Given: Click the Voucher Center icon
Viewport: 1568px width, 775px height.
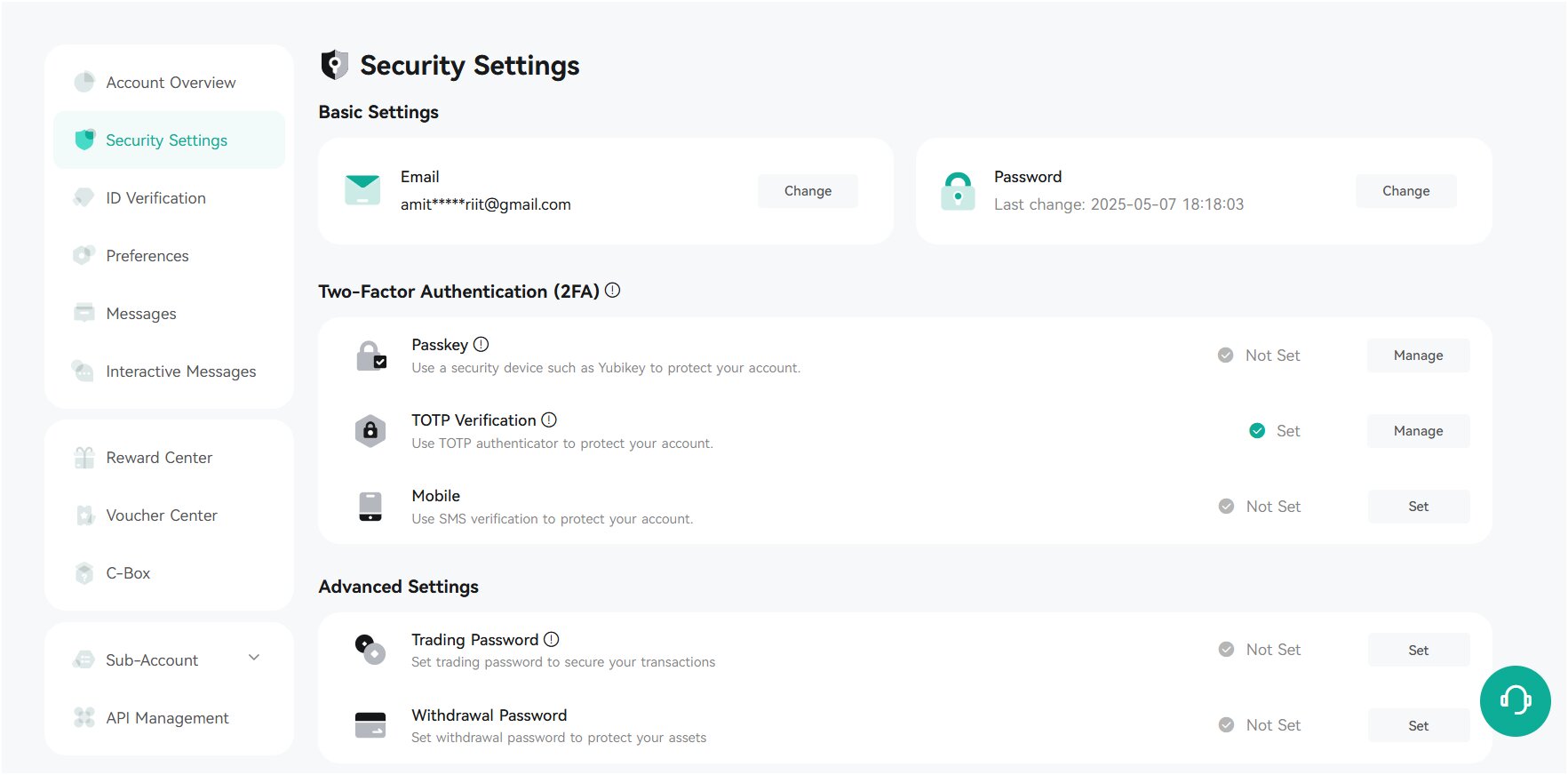Looking at the screenshot, I should click(84, 515).
